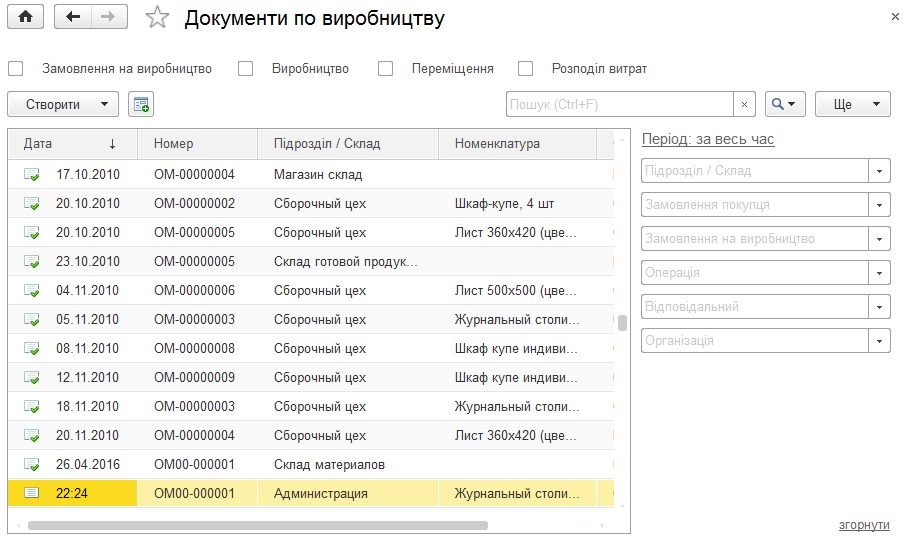Expand the Операція filter dropdown
Image resolution: width=903 pixels, height=542 pixels.
point(879,273)
